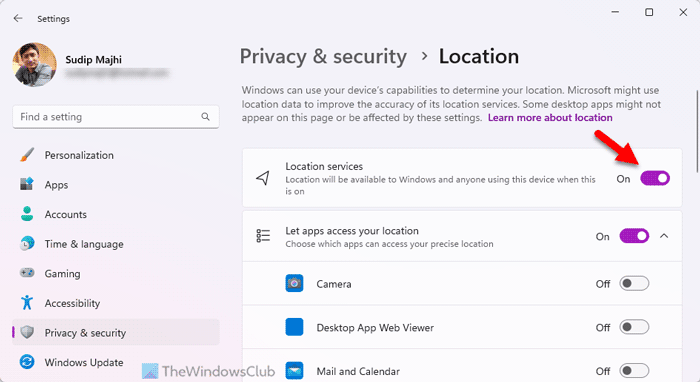Click the Sudip Majhi account name
Image resolution: width=700 pixels, height=382 pixels.
tap(93, 60)
